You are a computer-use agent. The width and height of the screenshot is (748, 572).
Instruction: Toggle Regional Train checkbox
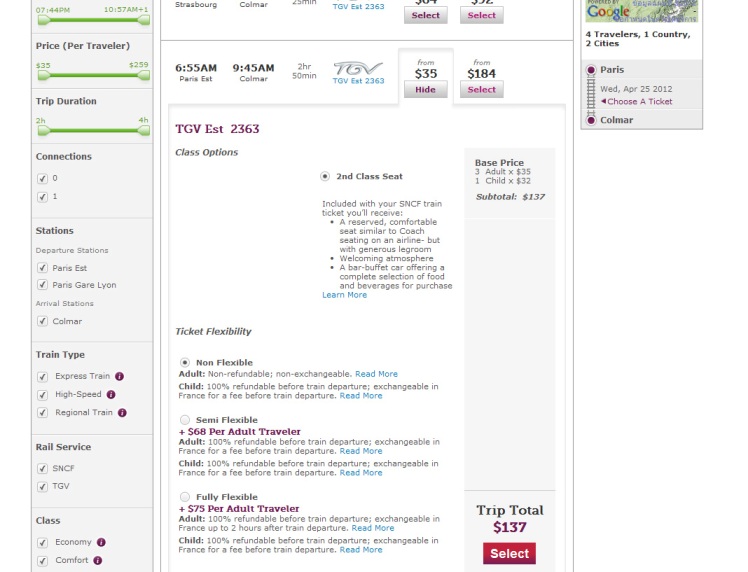click(42, 413)
